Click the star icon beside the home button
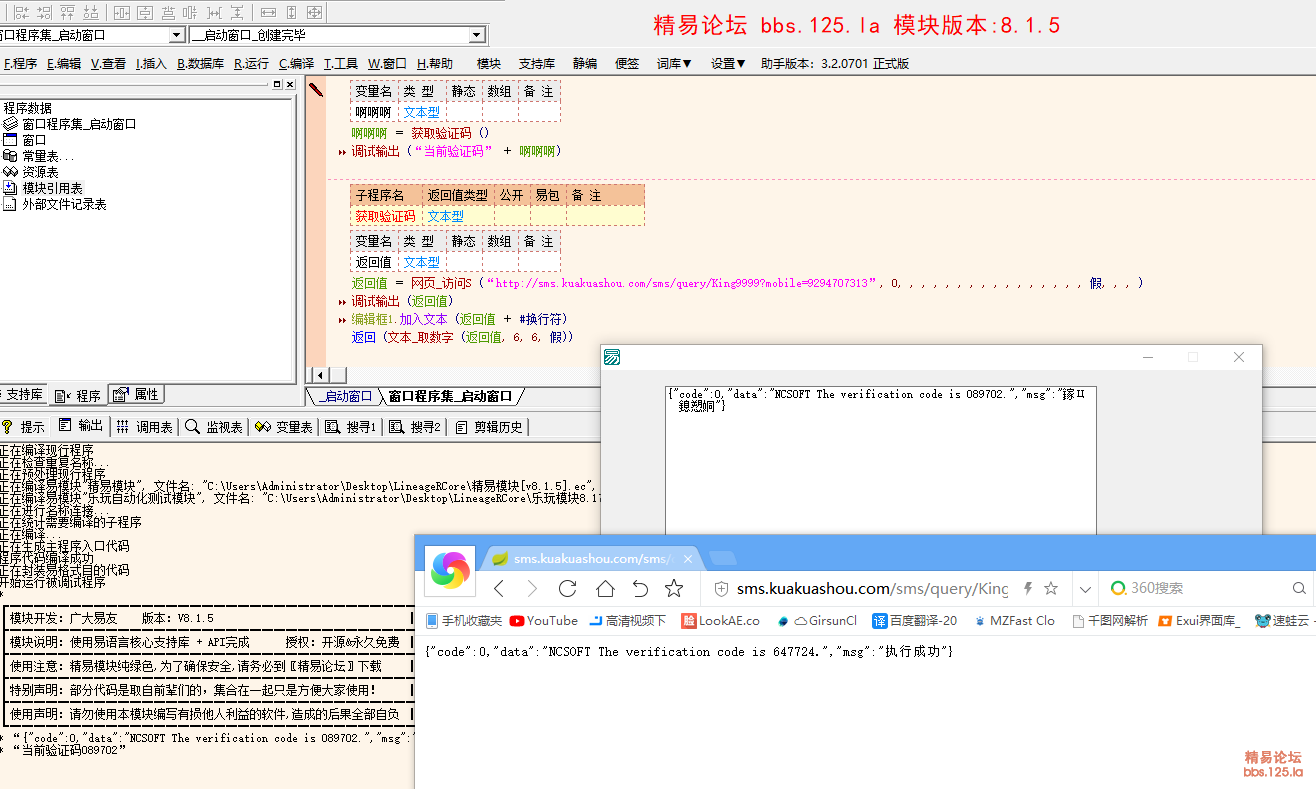Viewport: 1316px width, 789px height. [674, 589]
